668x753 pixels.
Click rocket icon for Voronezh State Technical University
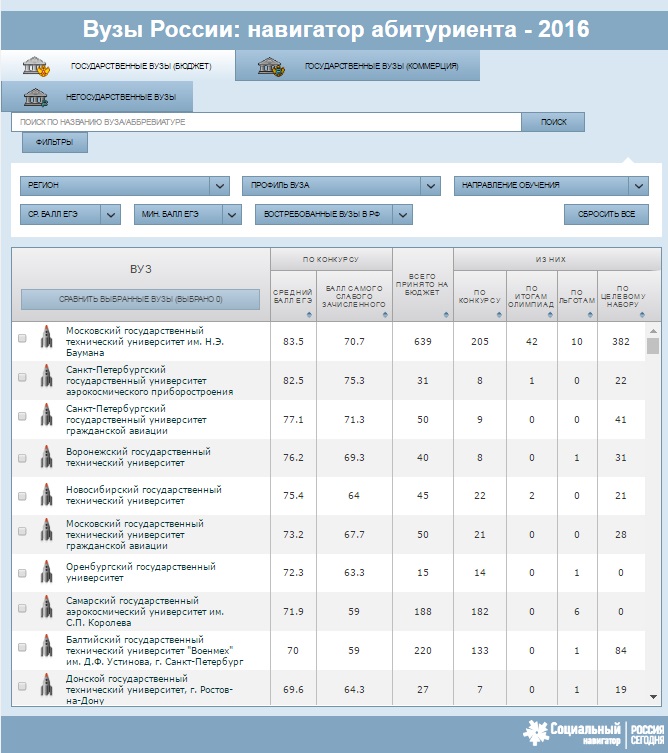pos(47,457)
